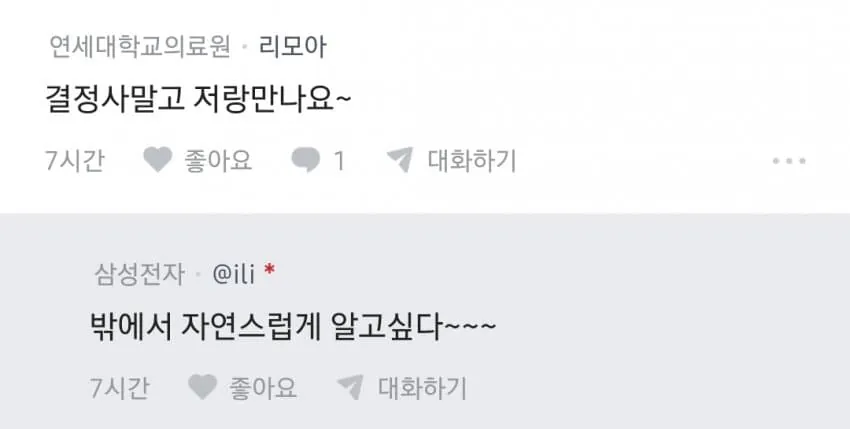Like the @ili reply with heart icon
This screenshot has width=850, height=429.
coord(203,387)
